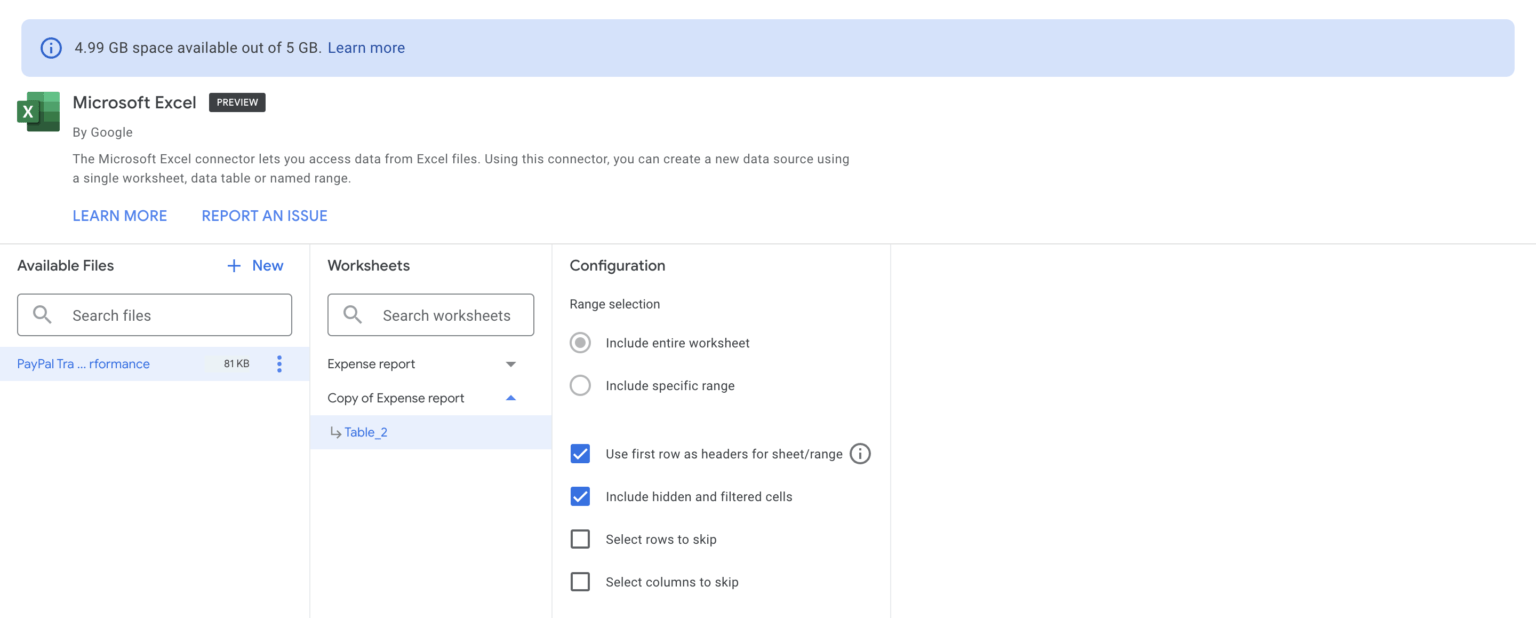Click the 81 KB file size label
1536x618 pixels.
click(237, 364)
